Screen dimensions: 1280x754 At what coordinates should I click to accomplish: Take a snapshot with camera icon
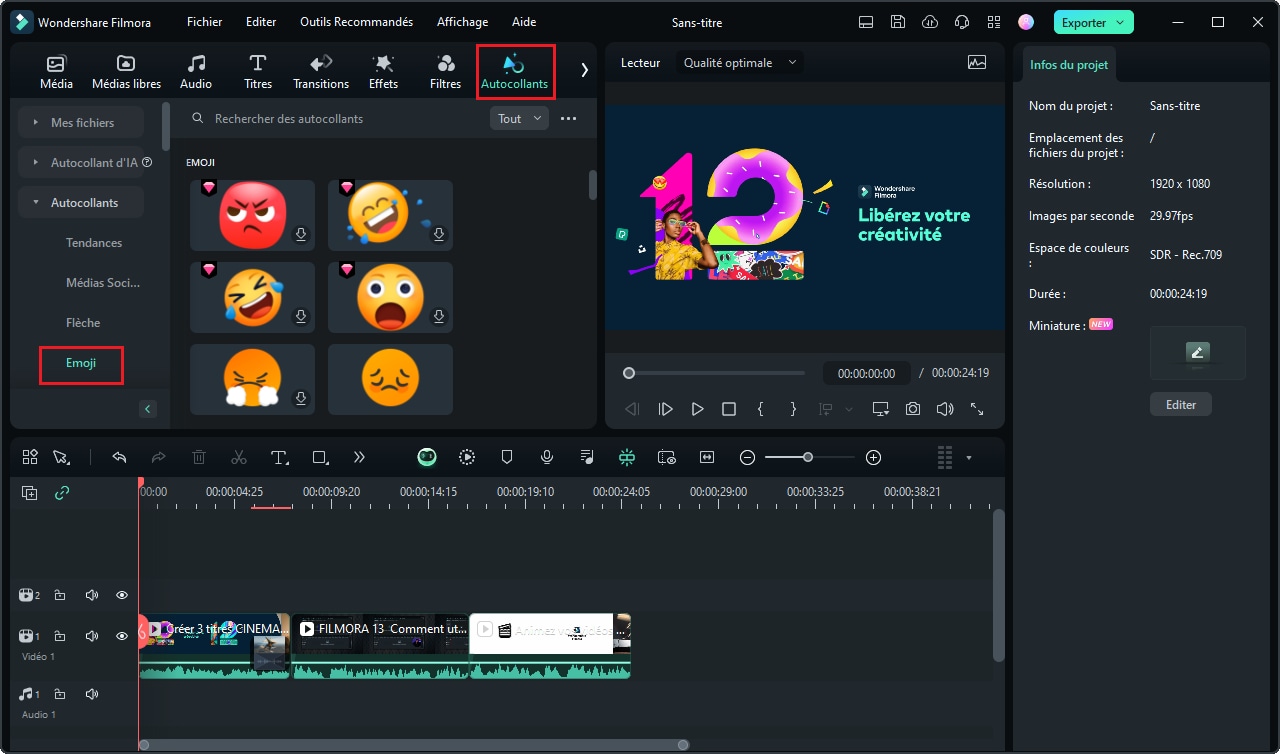pos(913,409)
